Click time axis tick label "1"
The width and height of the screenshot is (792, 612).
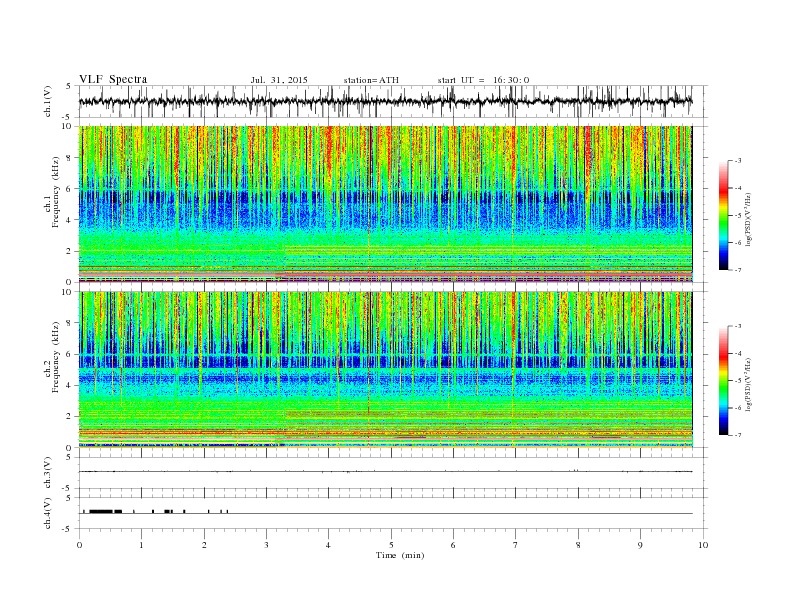coord(141,545)
